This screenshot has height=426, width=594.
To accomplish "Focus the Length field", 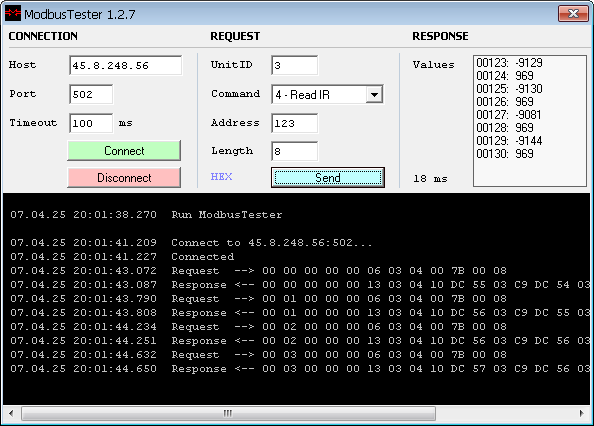I will pos(295,151).
